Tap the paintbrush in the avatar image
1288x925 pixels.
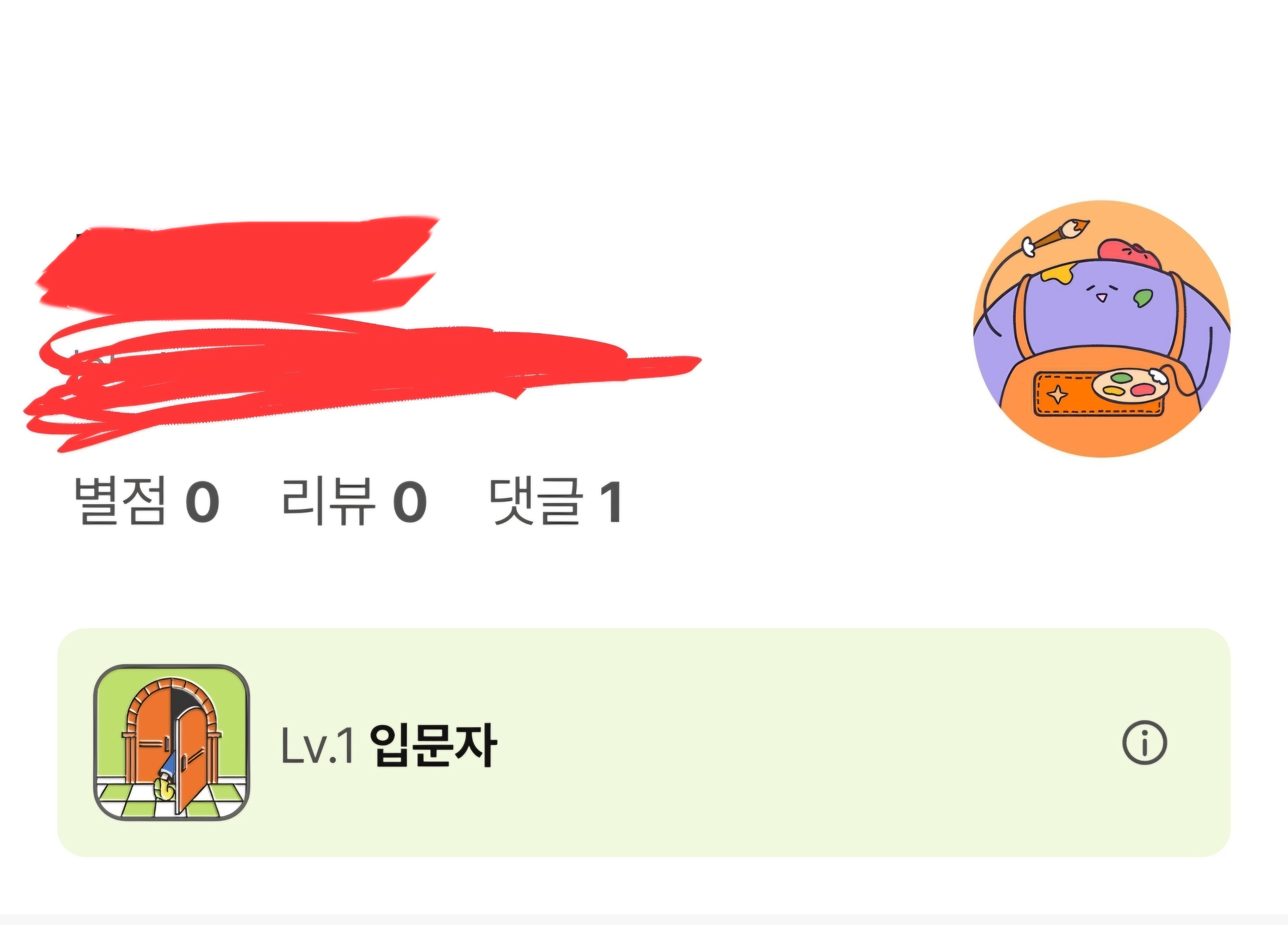(x=1055, y=240)
